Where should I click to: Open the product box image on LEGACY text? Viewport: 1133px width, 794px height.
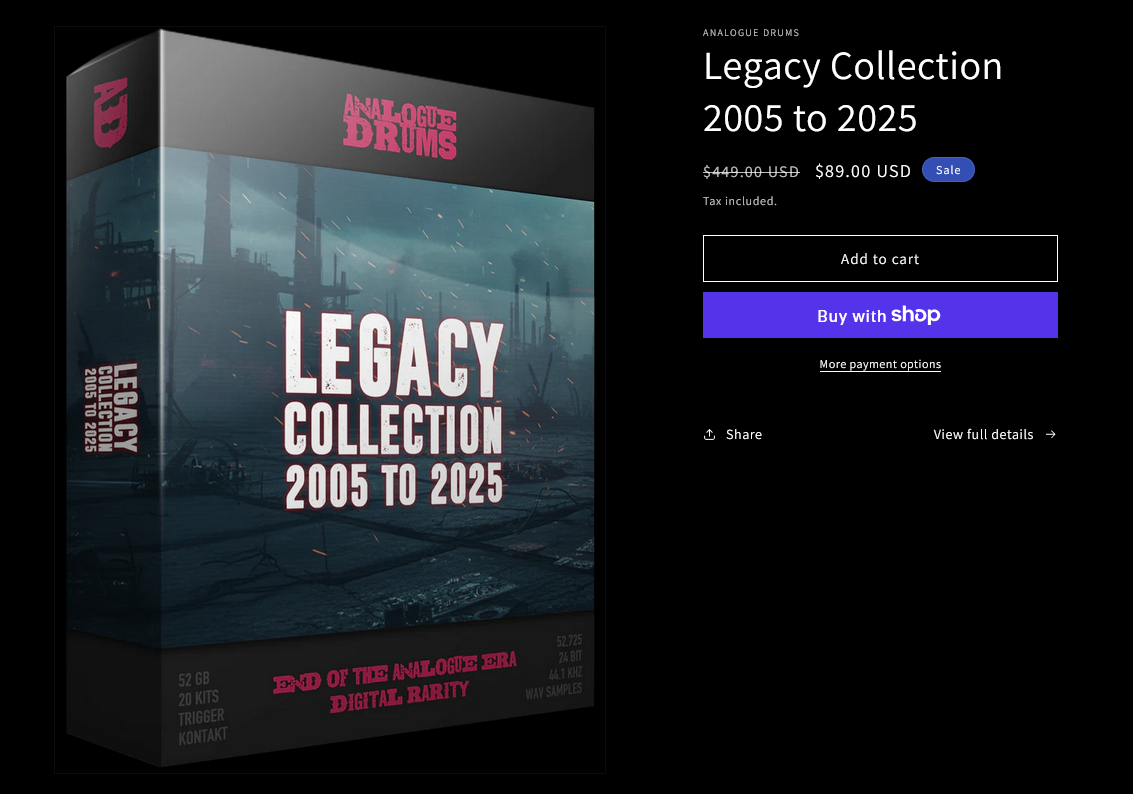click(393, 355)
